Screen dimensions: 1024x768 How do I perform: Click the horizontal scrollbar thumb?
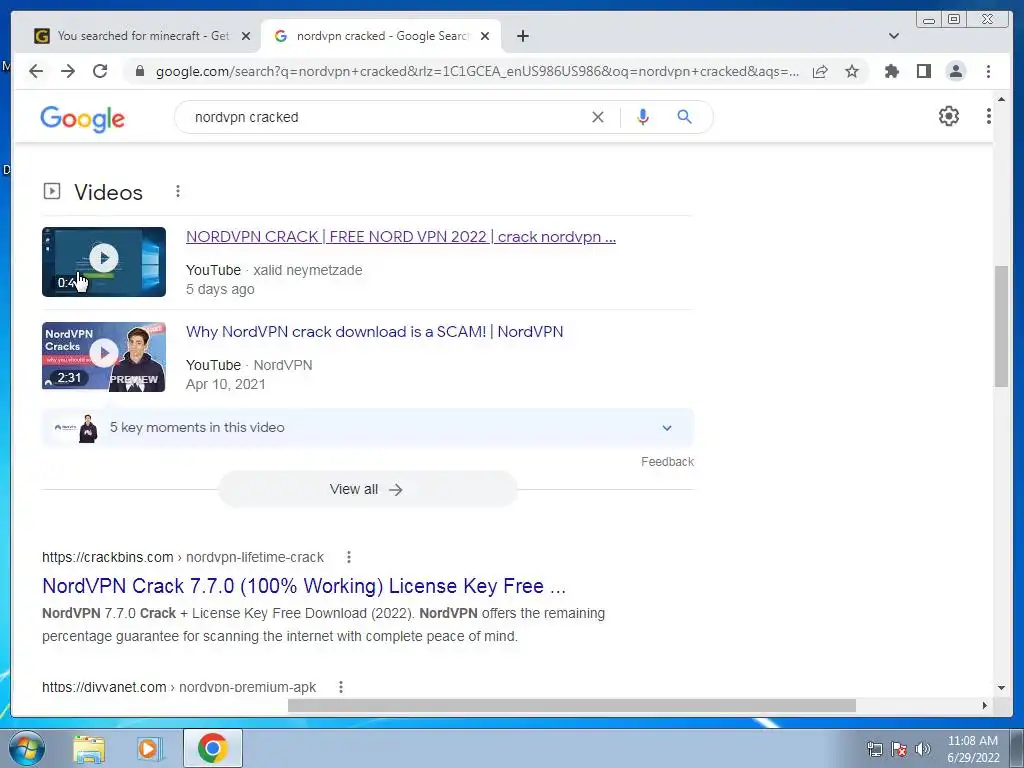[571, 705]
